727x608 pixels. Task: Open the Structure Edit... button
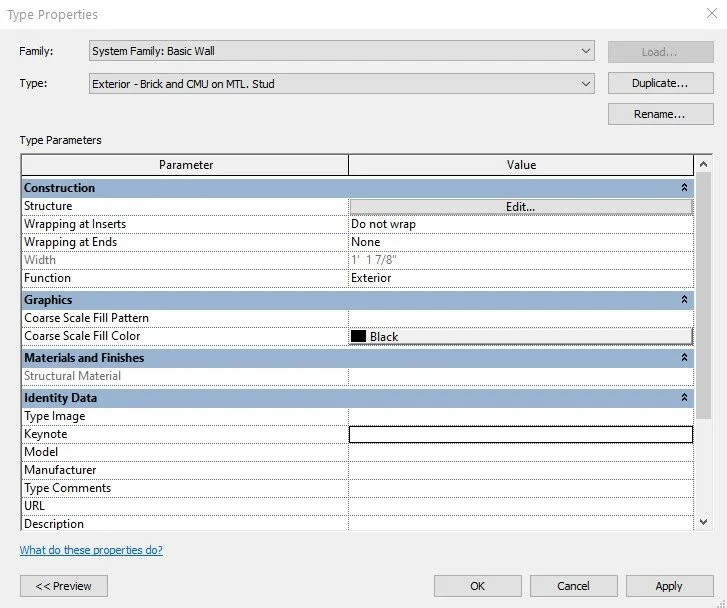coord(521,206)
